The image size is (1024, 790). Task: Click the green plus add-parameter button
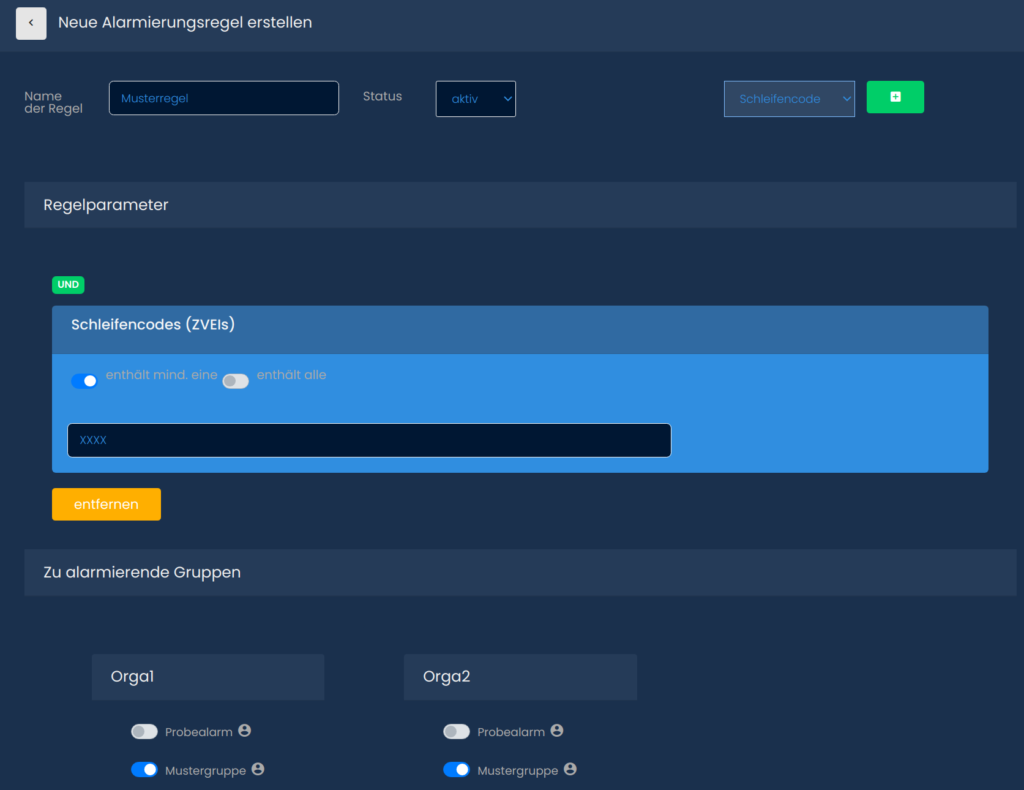895,97
